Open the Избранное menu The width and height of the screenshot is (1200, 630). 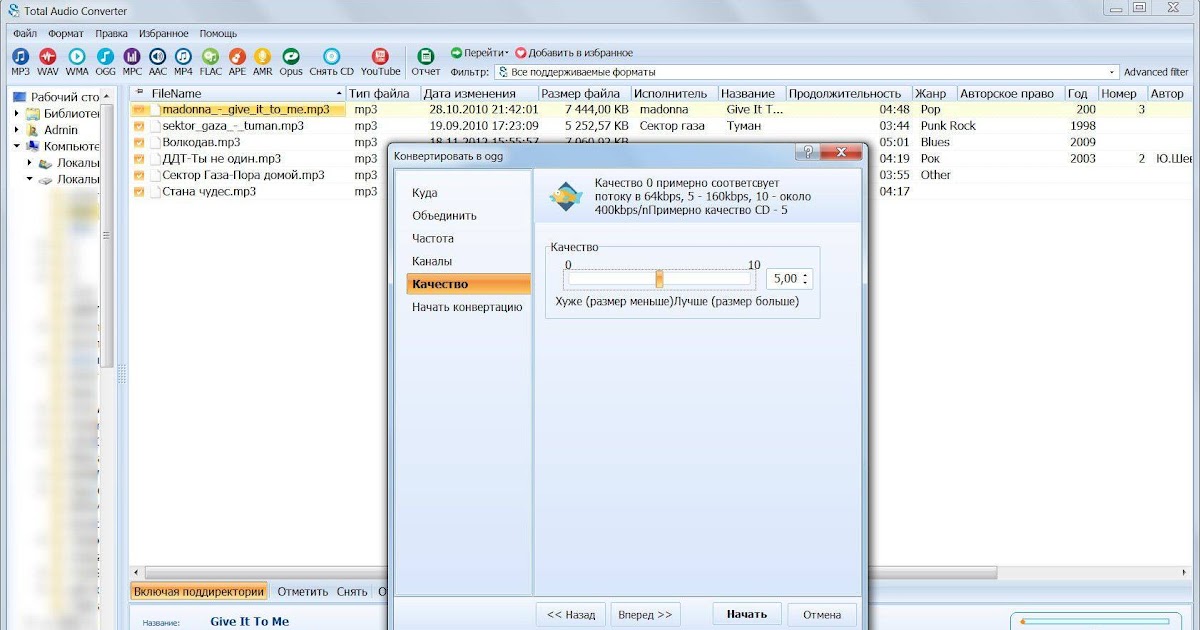(165, 33)
